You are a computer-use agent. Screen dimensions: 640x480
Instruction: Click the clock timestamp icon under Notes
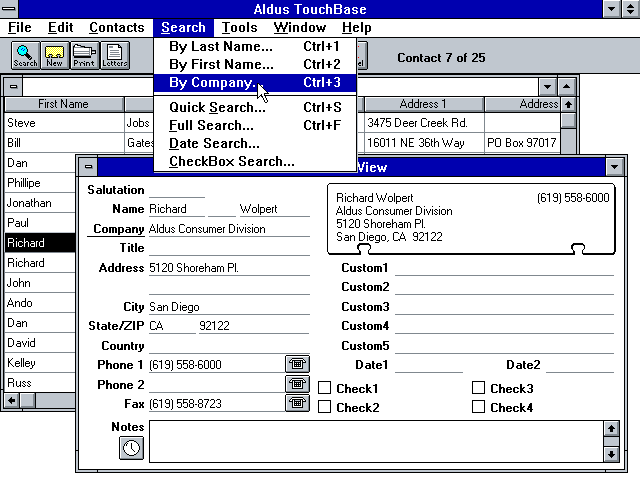(131, 448)
